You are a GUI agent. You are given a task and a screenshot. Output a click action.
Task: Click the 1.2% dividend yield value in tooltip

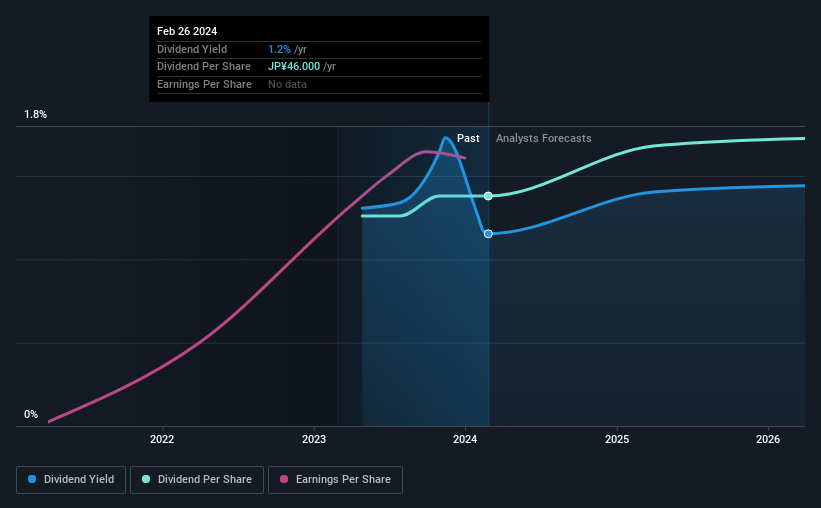point(279,49)
